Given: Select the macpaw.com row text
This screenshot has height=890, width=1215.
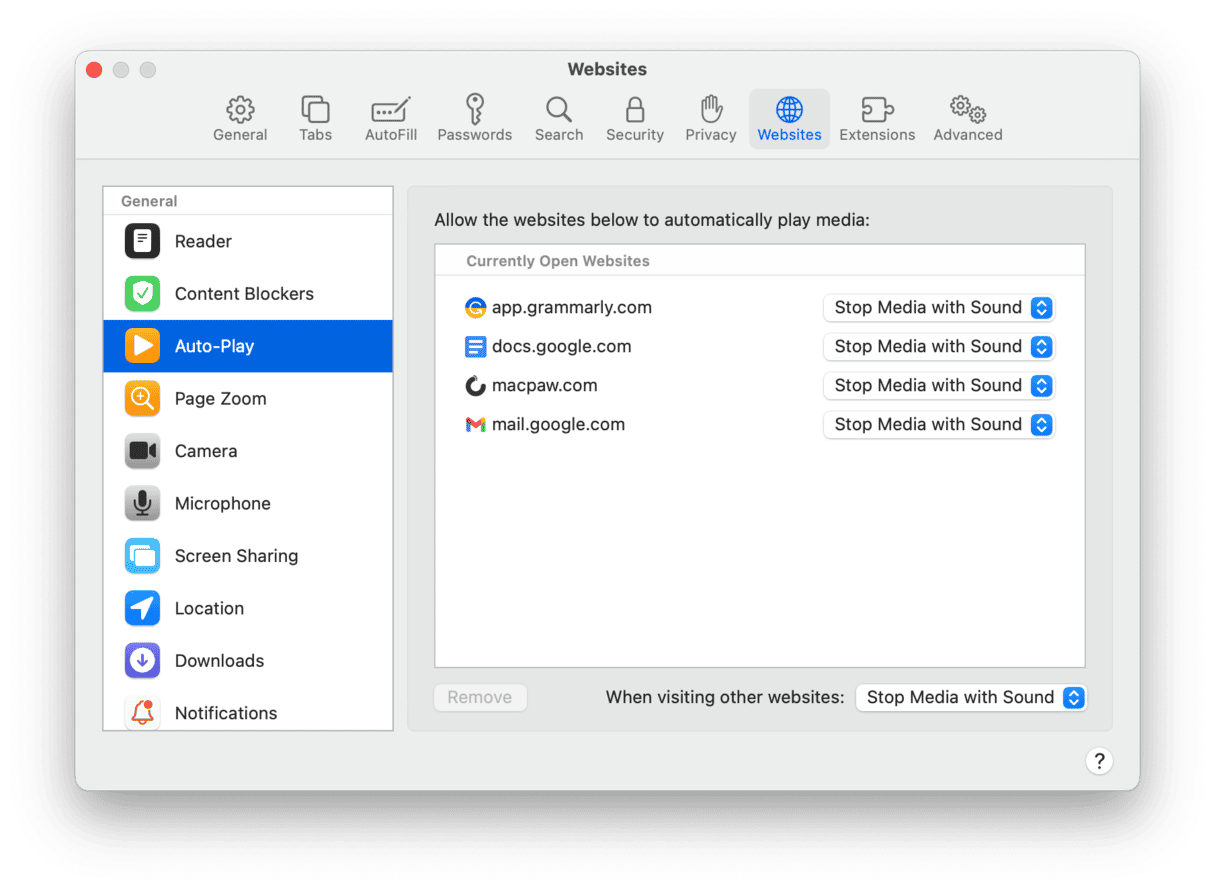Looking at the screenshot, I should coord(545,386).
